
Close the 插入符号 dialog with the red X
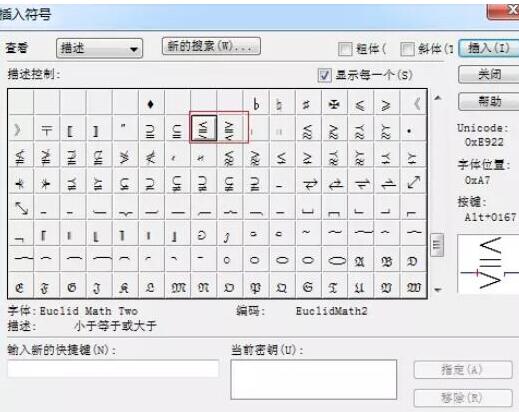[x=503, y=11]
